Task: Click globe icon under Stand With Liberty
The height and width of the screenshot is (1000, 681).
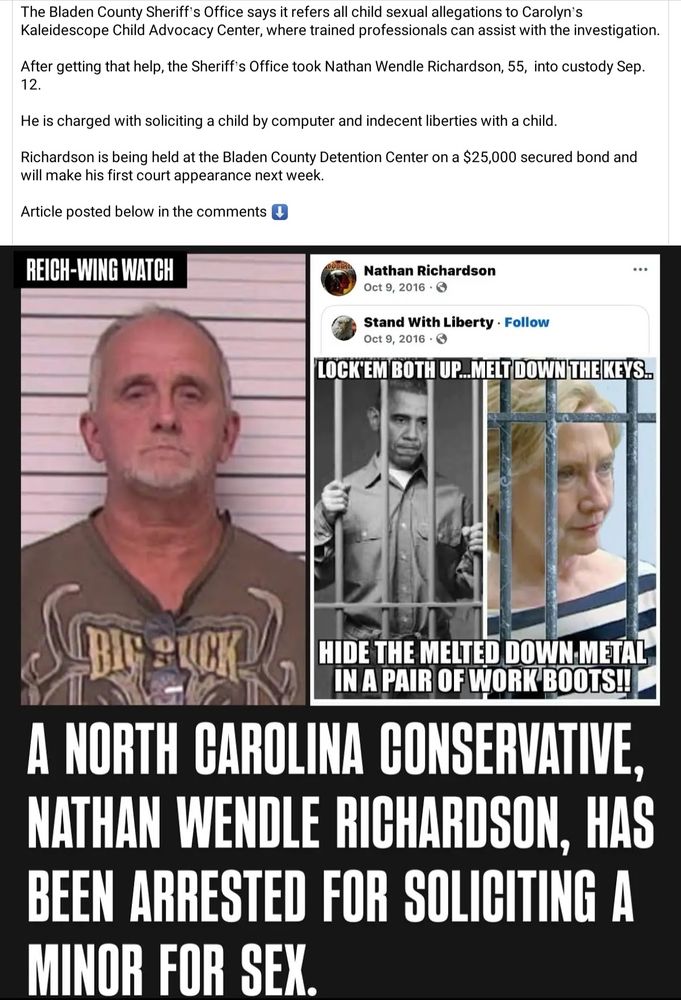Action: click(441, 339)
